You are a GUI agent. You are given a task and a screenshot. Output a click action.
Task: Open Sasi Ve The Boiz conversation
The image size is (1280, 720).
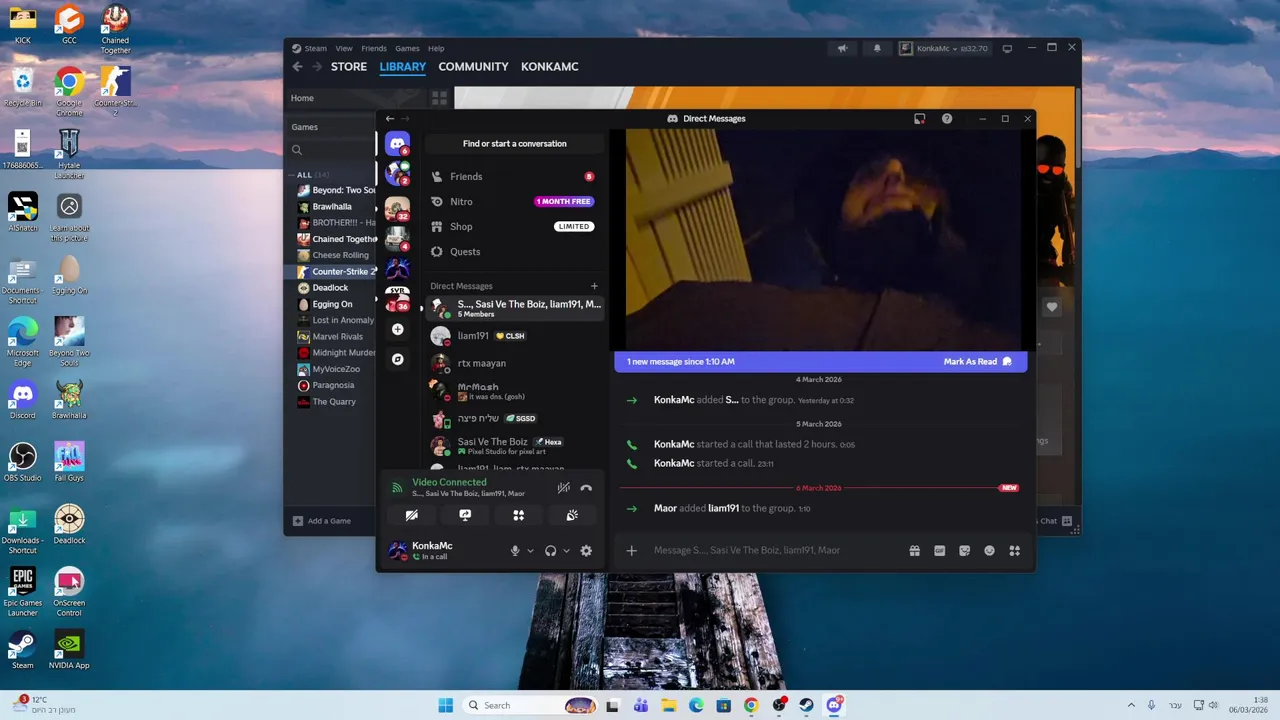(514, 446)
